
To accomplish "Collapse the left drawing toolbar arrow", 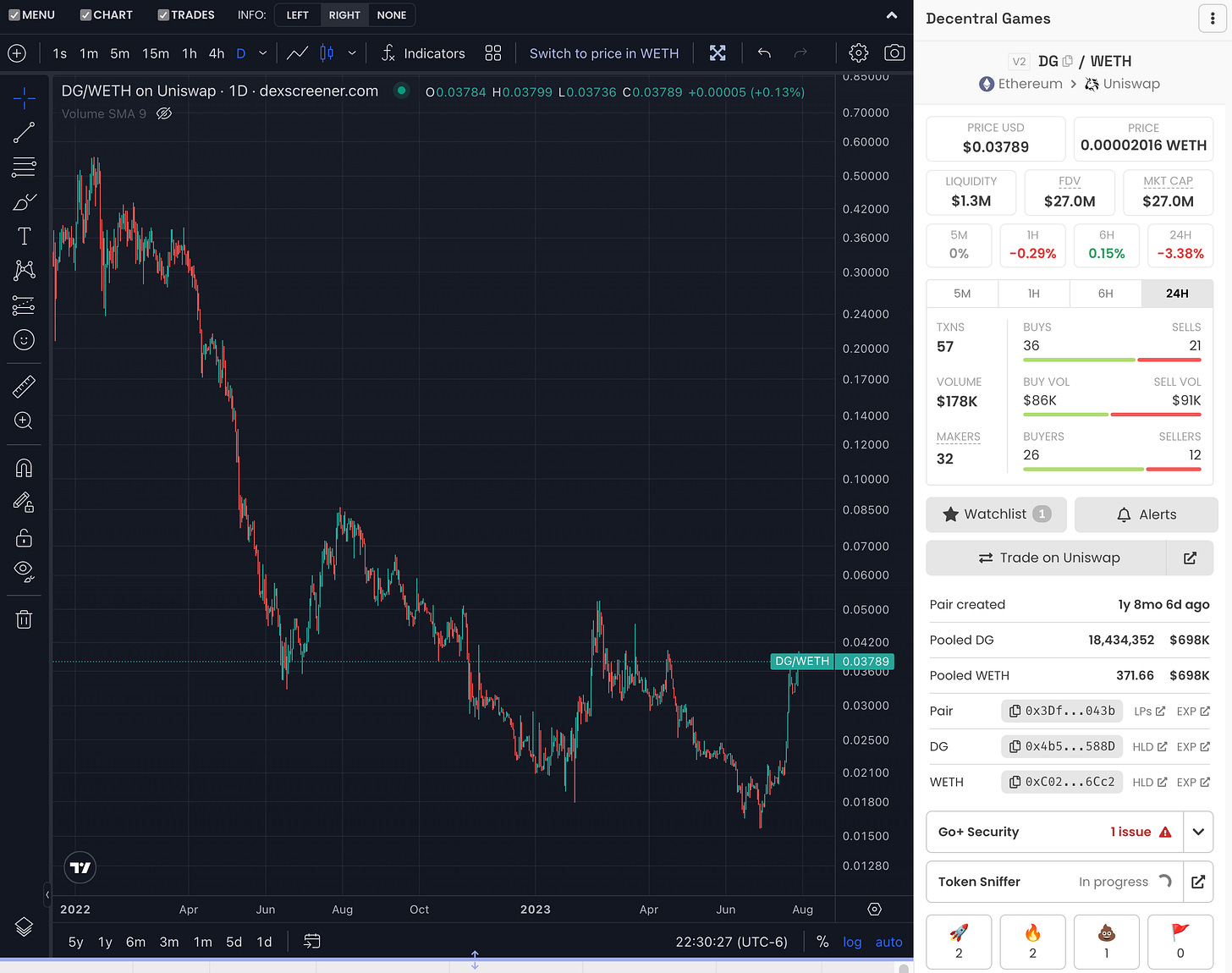I will (x=47, y=894).
